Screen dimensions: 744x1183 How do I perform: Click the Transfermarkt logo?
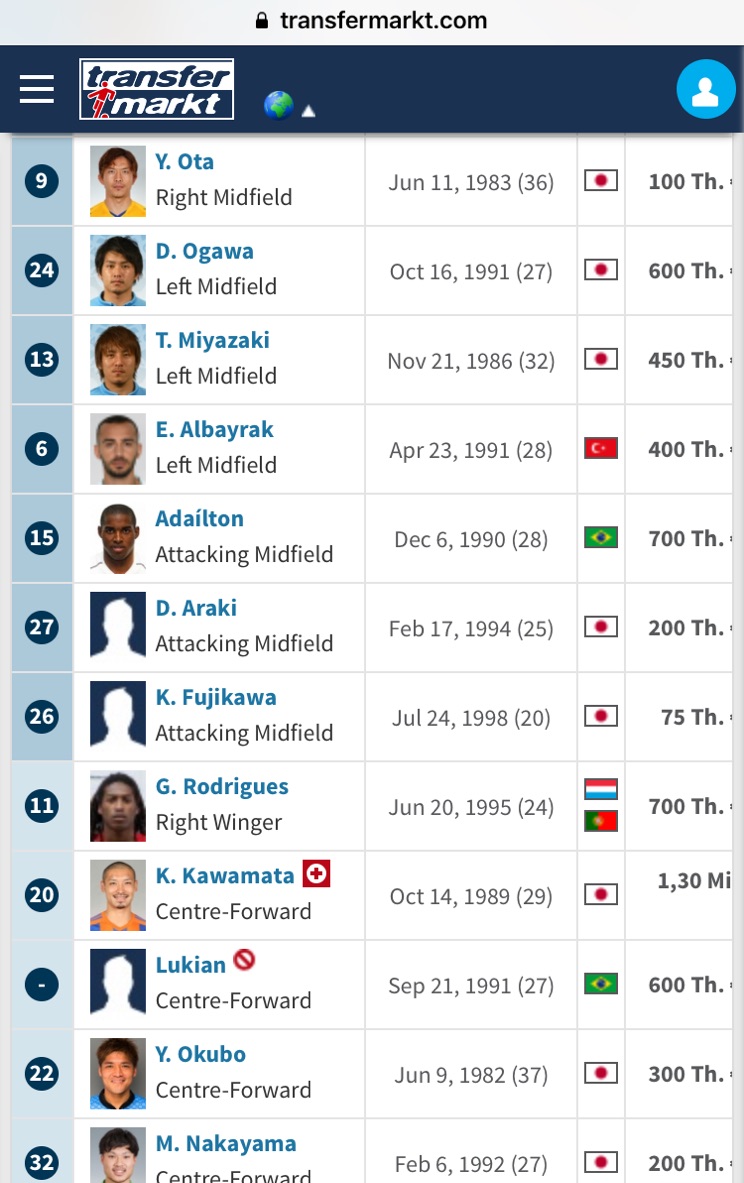coord(157,90)
